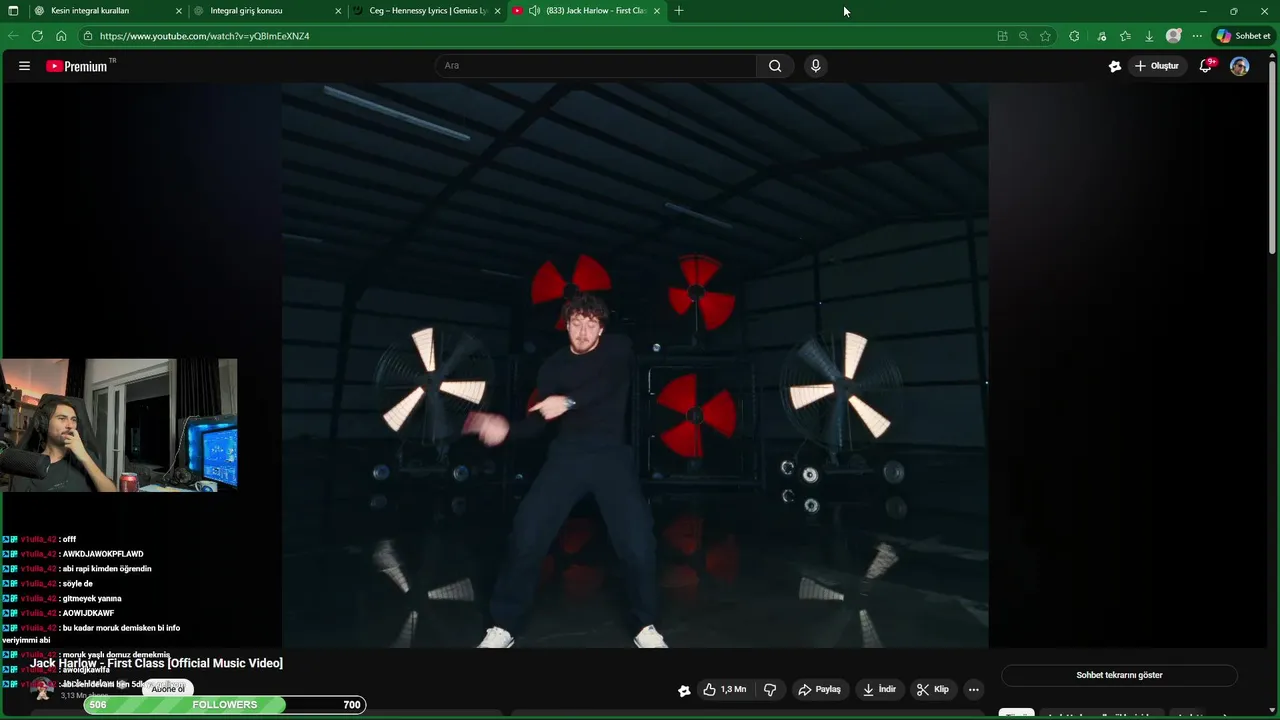Screen dimensions: 1280x720
Task: Open YouTube account avatar menu
Action: click(x=1239, y=66)
